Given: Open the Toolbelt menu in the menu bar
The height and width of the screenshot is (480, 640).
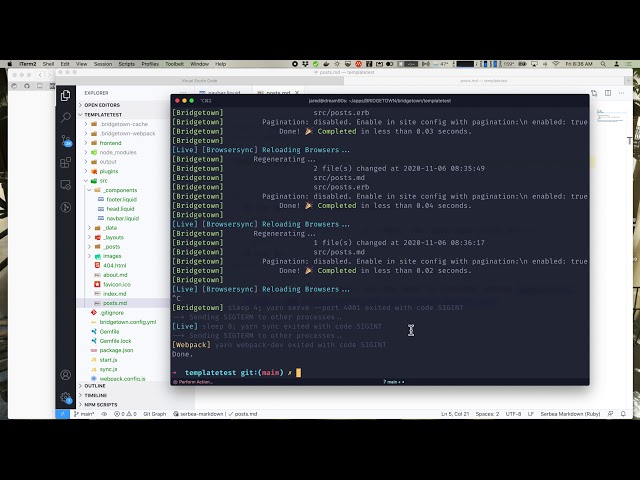Looking at the screenshot, I should 174,64.
